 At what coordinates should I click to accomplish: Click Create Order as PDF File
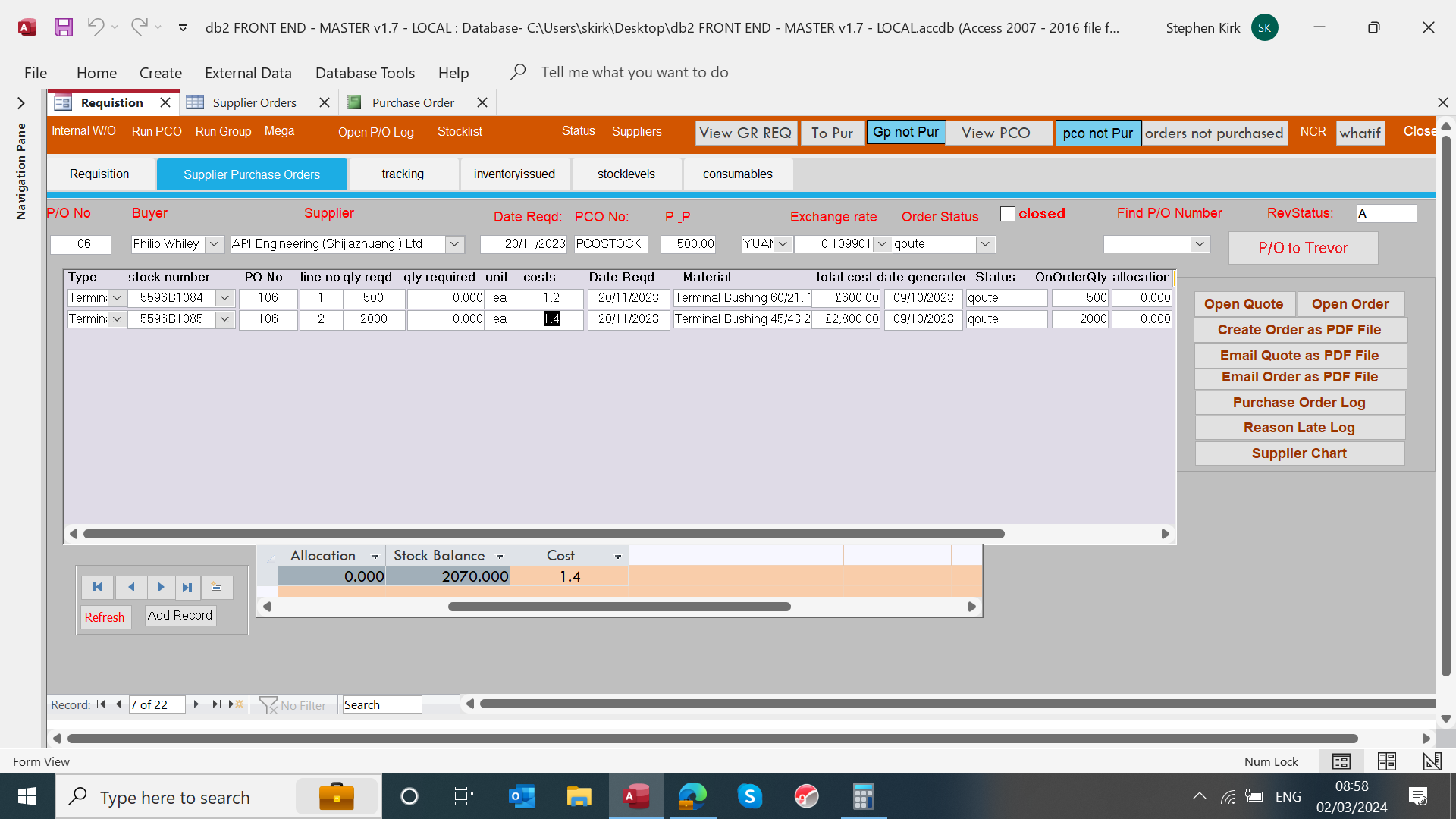point(1299,330)
